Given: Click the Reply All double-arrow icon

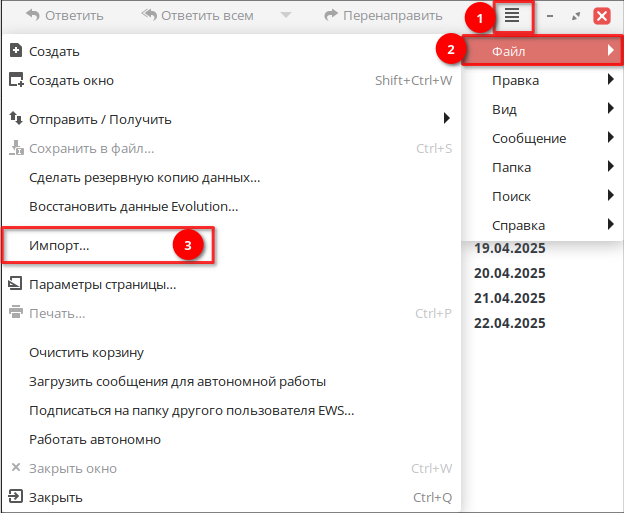Looking at the screenshot, I should point(149,16).
